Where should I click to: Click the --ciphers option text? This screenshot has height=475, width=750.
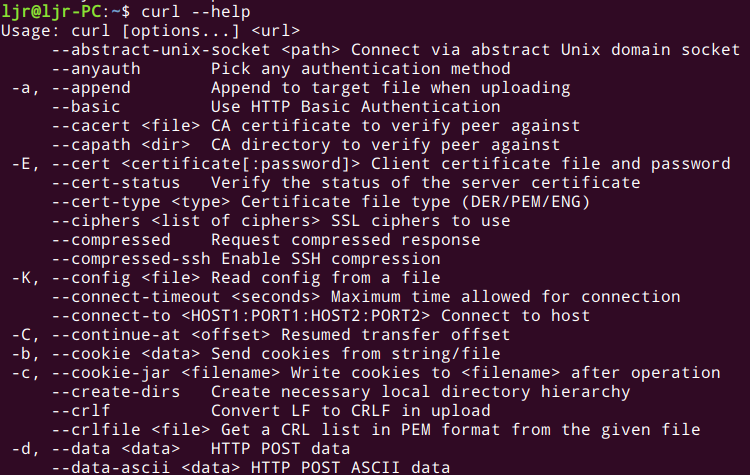96,221
